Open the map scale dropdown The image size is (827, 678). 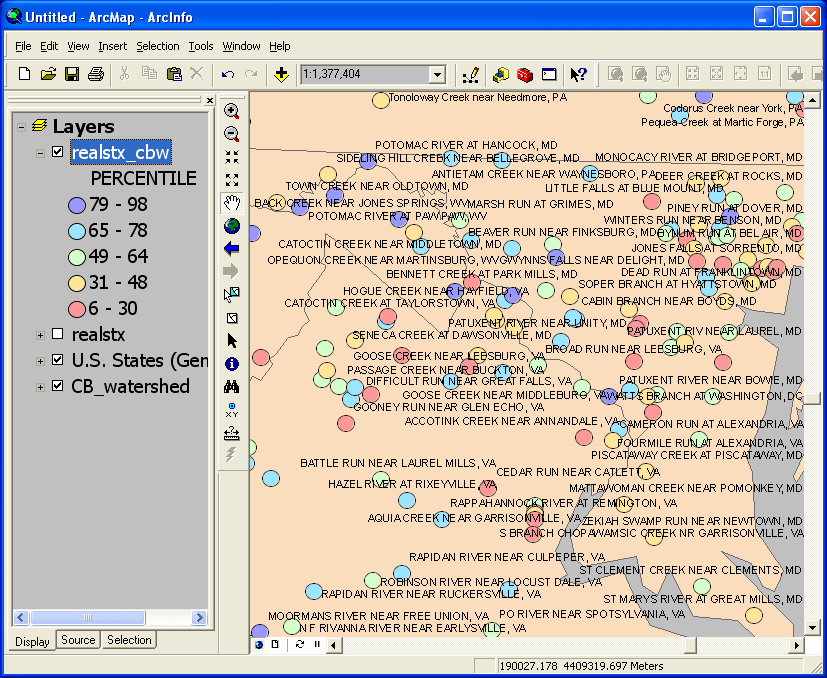436,74
